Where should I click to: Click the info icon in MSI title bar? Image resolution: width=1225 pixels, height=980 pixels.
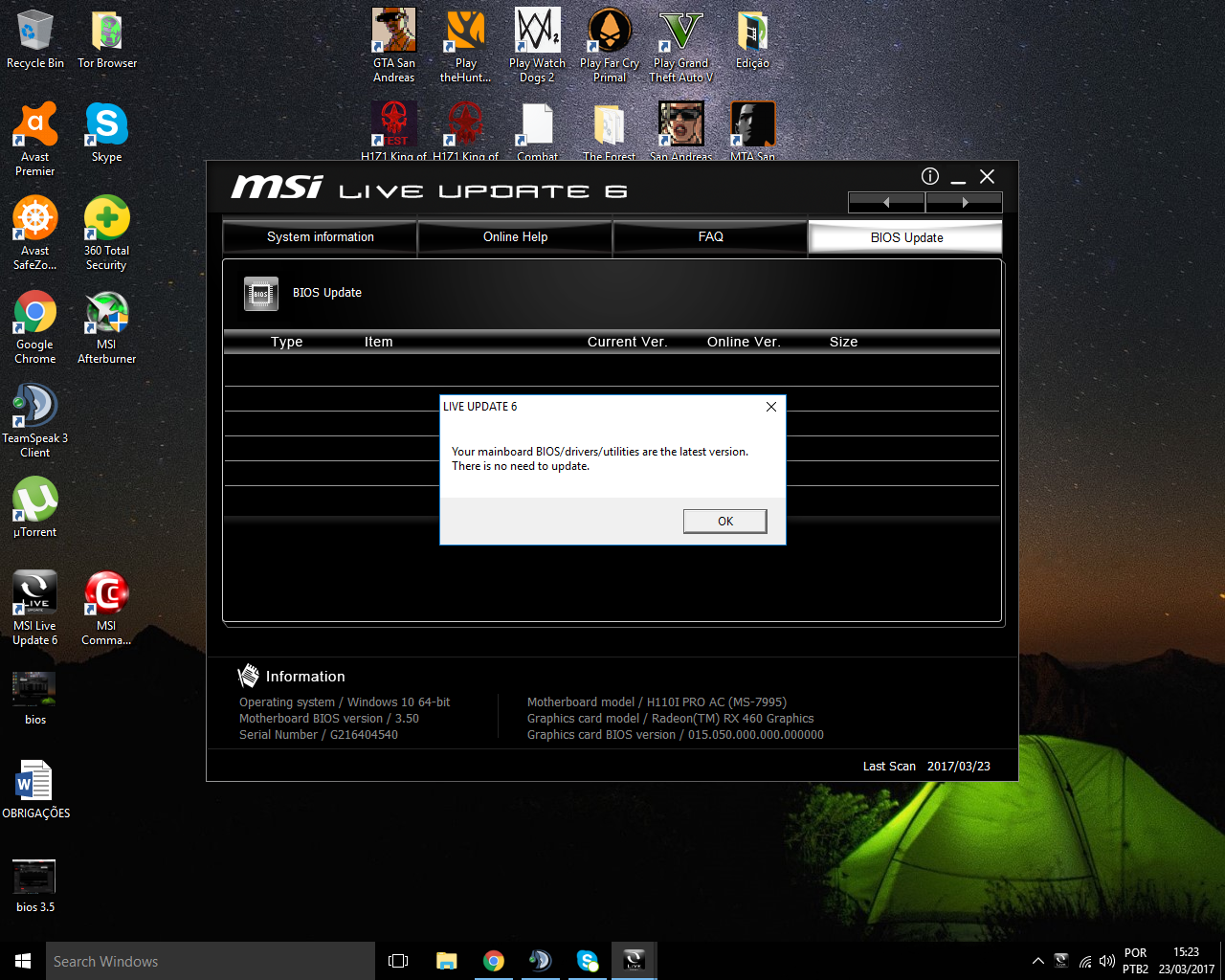tap(930, 176)
